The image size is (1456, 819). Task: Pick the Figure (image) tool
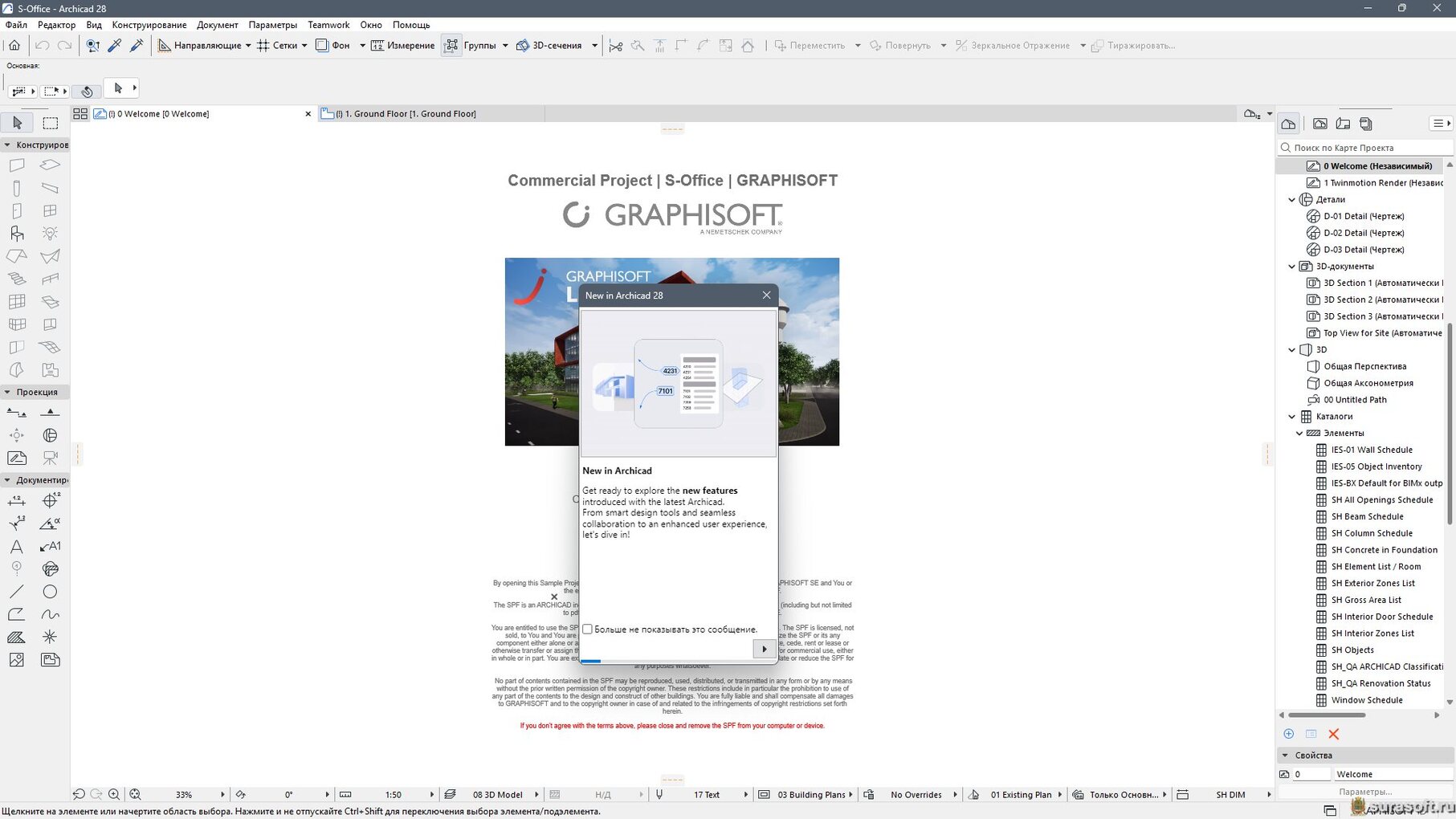17,660
